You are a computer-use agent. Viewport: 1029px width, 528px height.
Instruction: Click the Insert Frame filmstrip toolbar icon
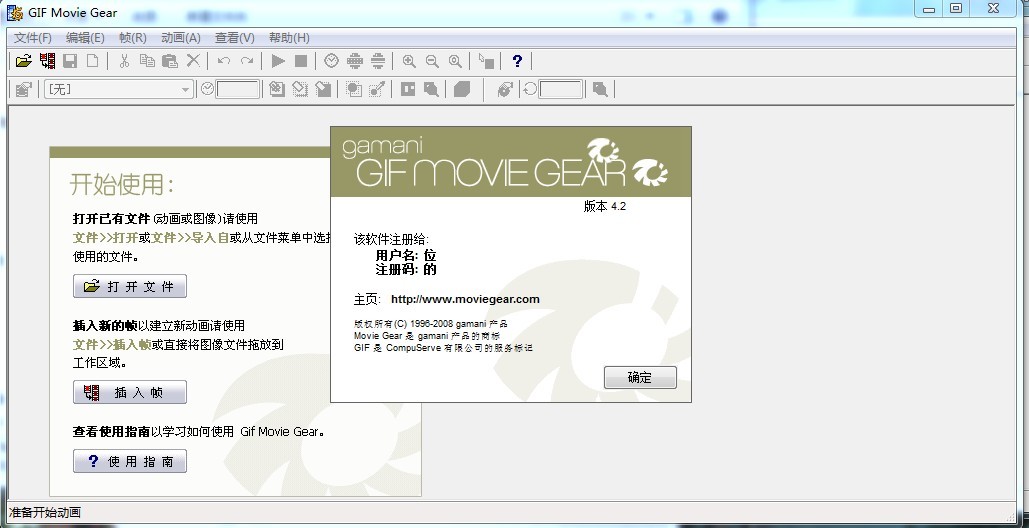tap(47, 61)
